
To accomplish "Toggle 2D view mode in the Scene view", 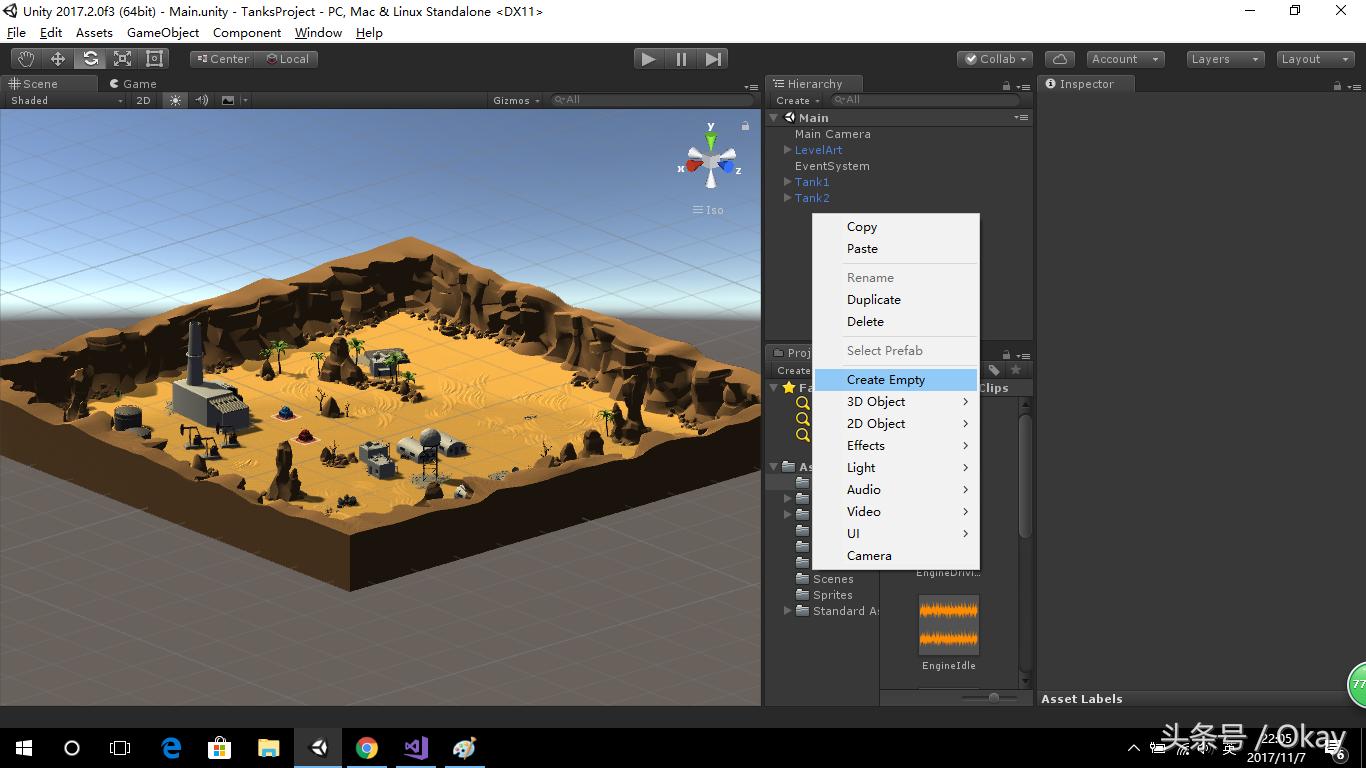I will 143,100.
